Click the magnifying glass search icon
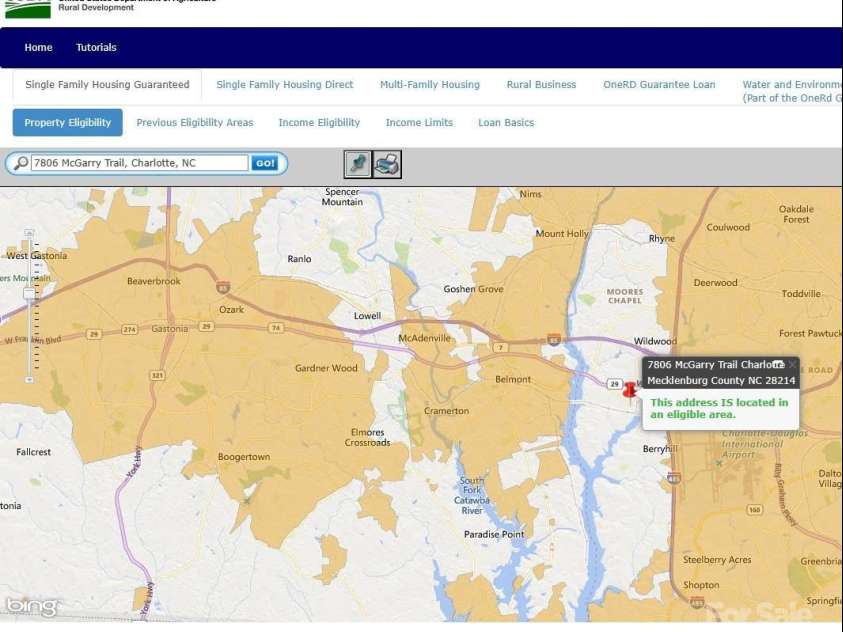 (x=20, y=163)
